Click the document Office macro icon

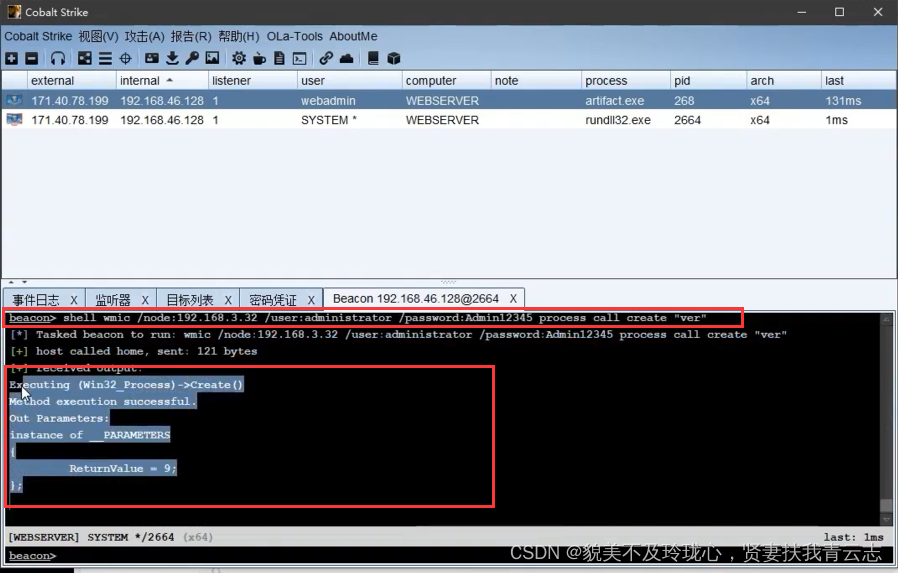(x=279, y=58)
